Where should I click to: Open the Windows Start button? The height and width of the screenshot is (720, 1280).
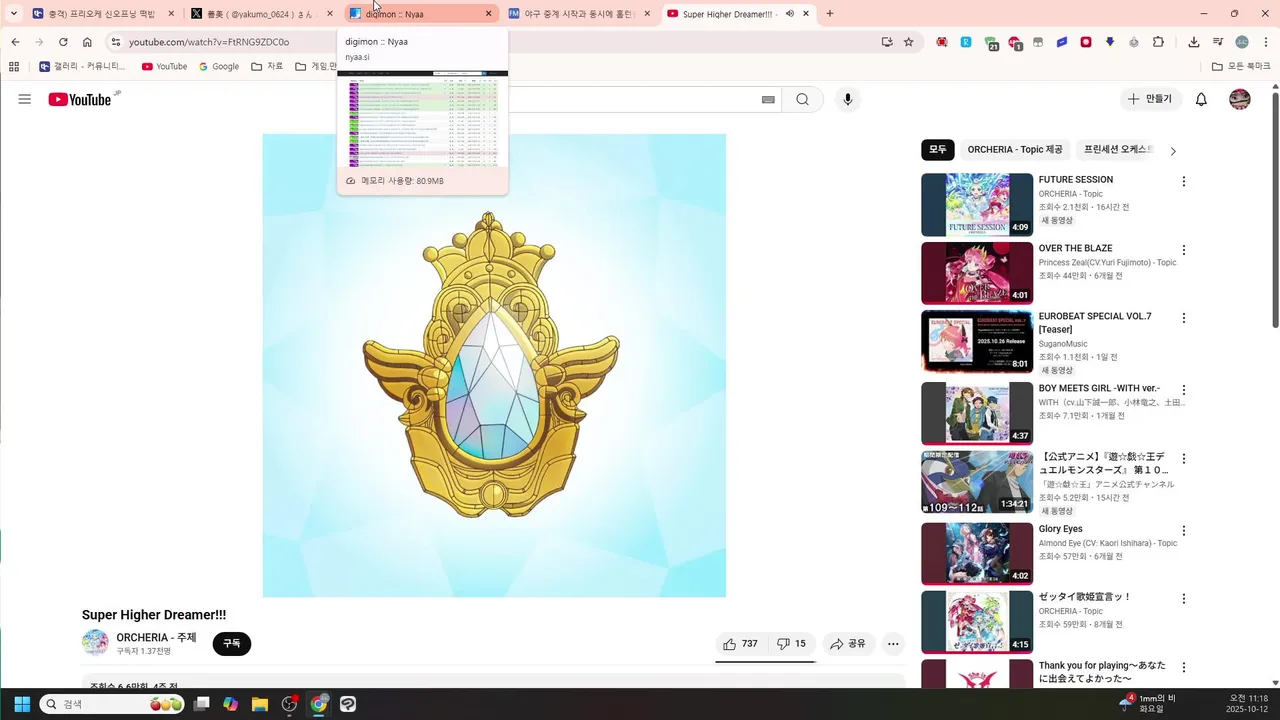tap(22, 704)
